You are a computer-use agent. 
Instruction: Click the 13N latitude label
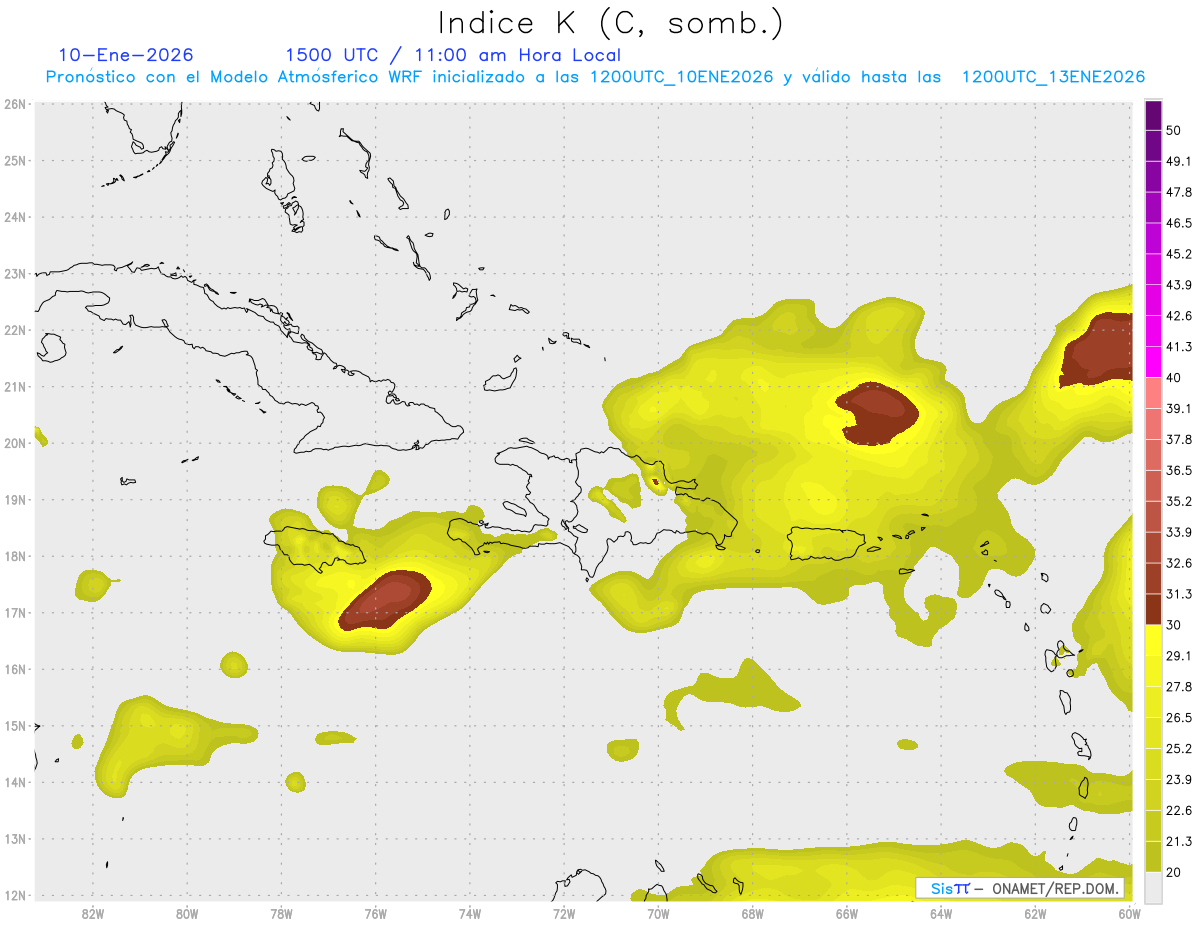16,839
